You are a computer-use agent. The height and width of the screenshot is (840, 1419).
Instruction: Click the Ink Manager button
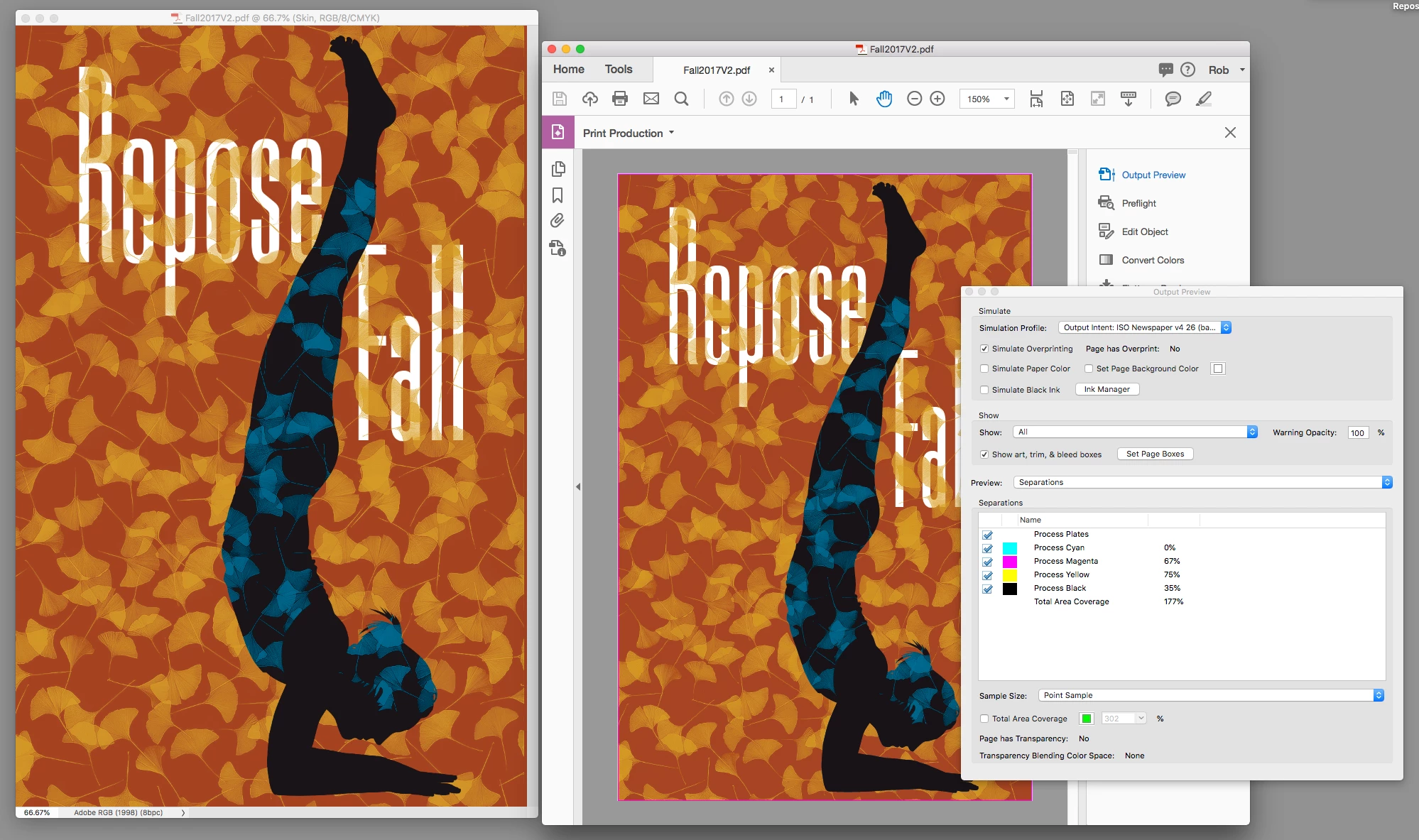(1107, 389)
